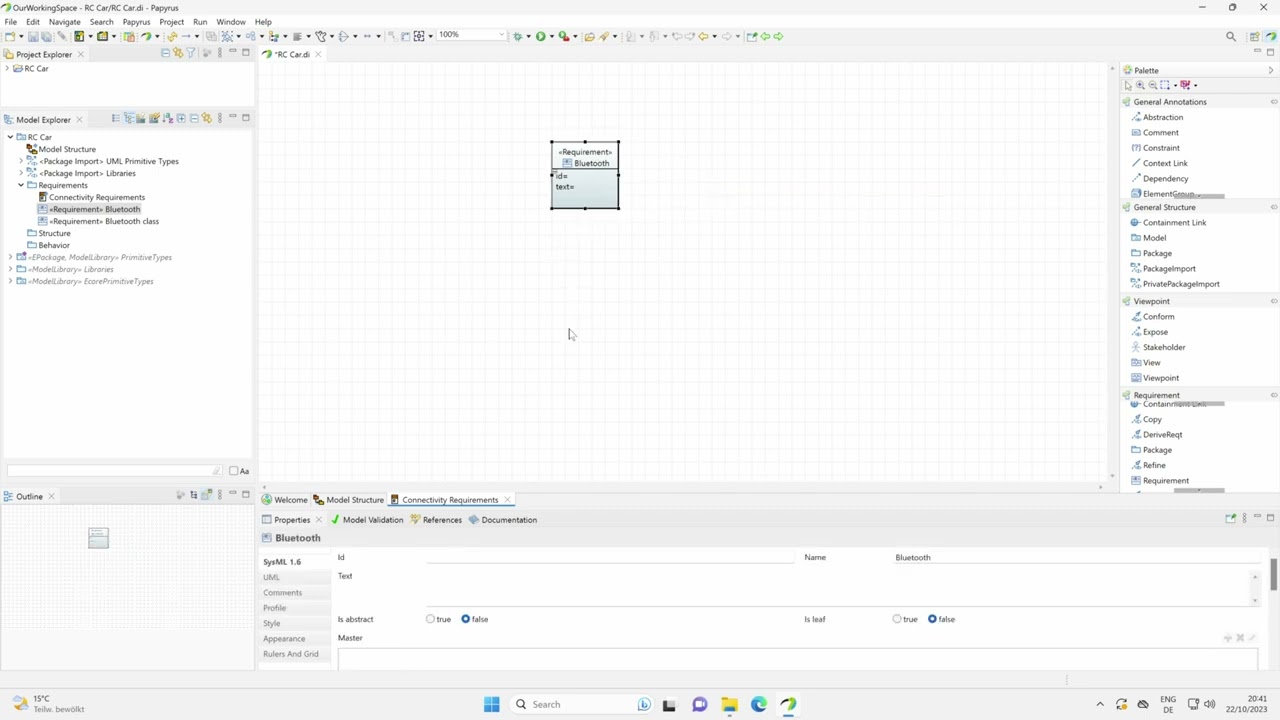The height and width of the screenshot is (720, 1280).
Task: Click Link with Editor icon in Model Explorer
Action: 206,119
